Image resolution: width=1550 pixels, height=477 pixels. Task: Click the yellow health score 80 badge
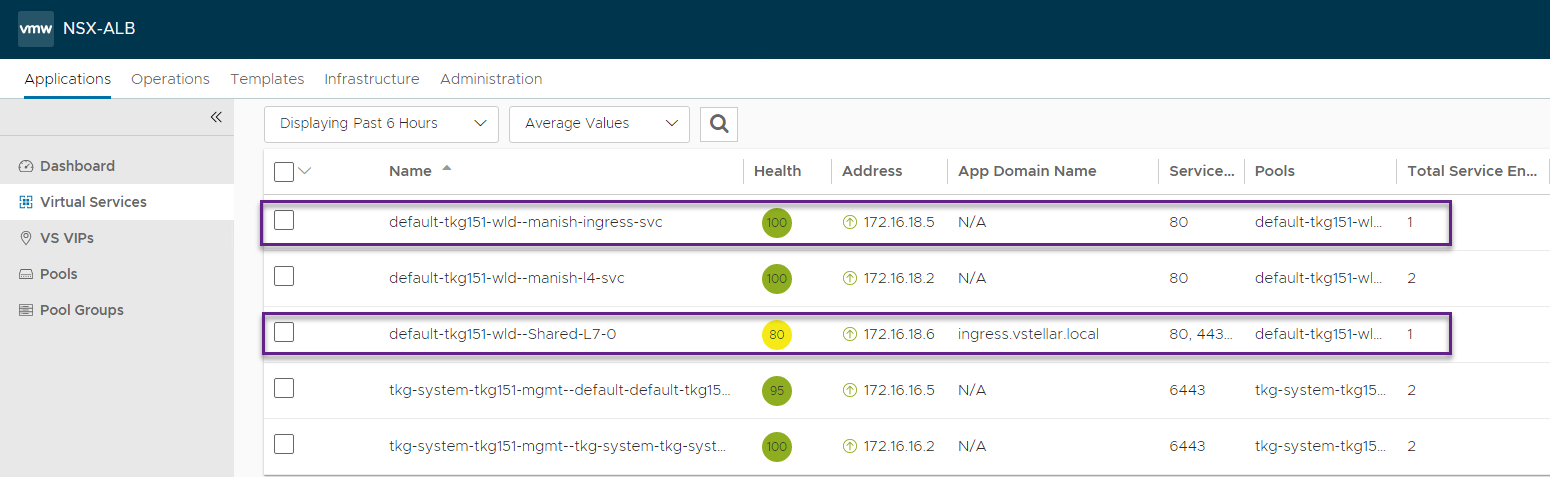click(776, 334)
